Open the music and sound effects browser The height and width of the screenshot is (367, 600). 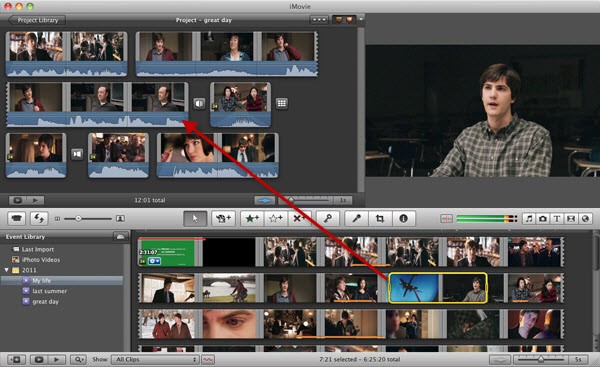click(x=529, y=219)
